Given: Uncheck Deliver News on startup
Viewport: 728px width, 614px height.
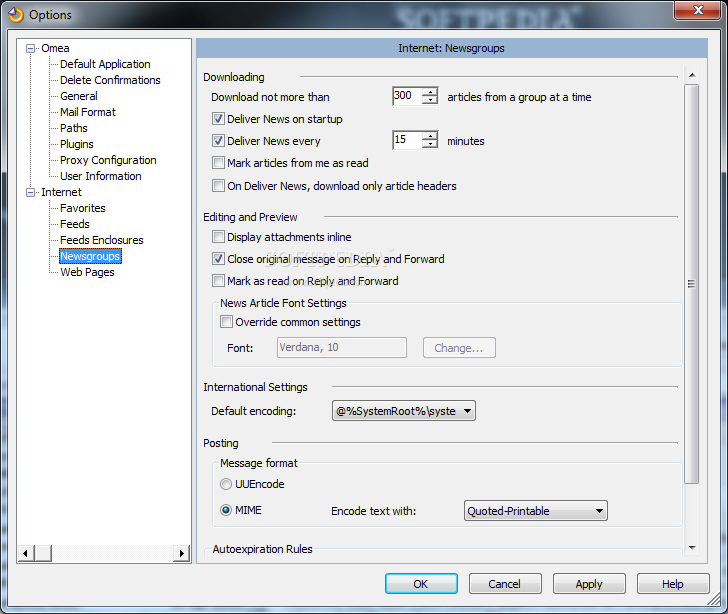Looking at the screenshot, I should point(218,119).
